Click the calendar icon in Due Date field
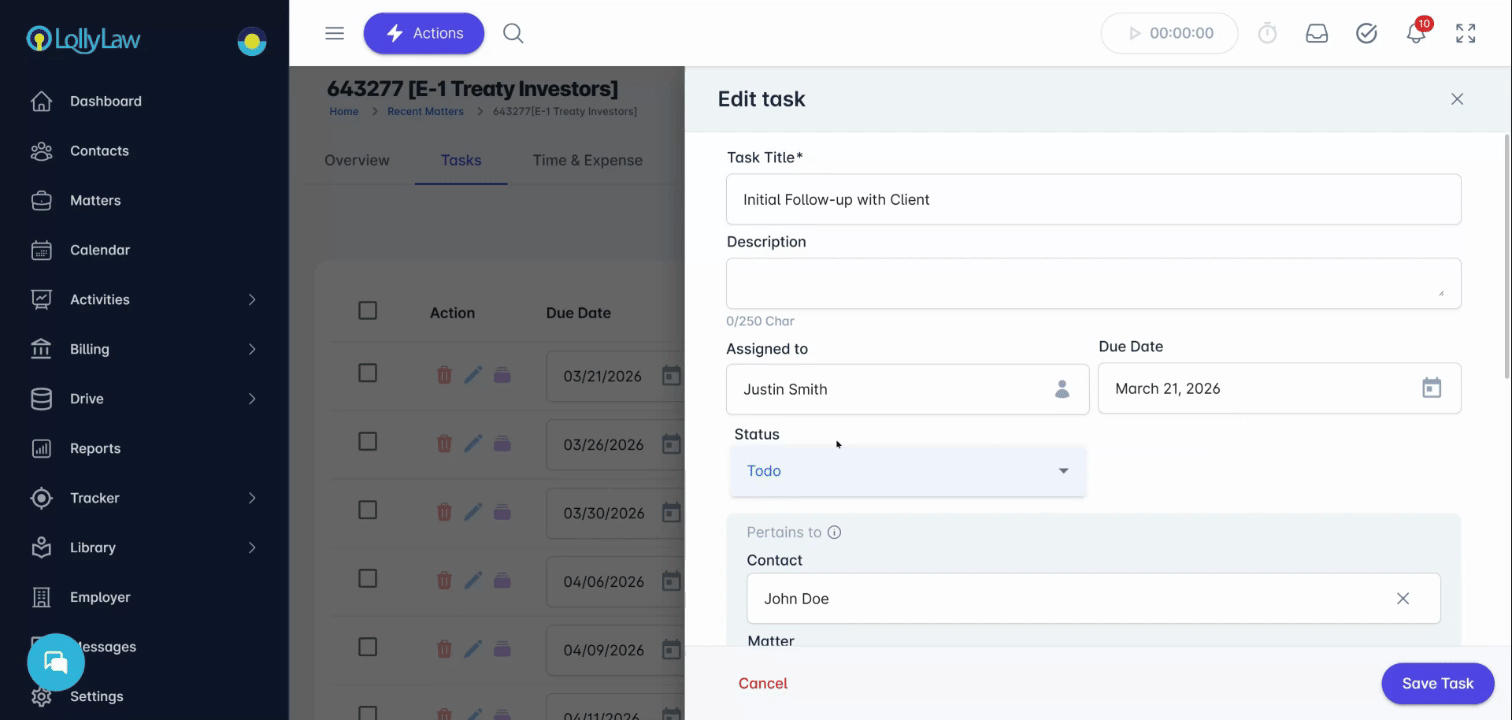Viewport: 1512px width, 720px height. [x=1432, y=388]
